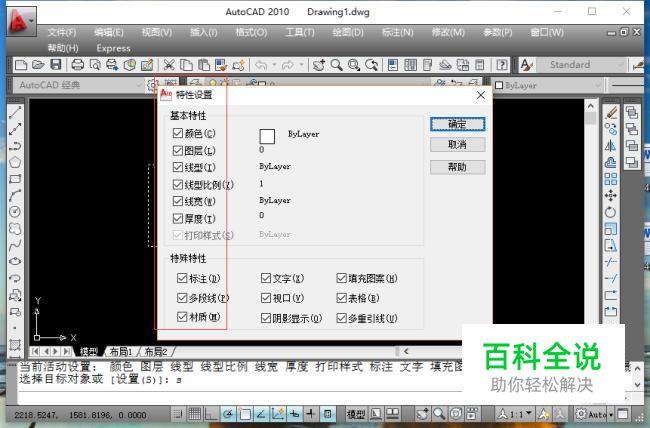
Task: Uncheck the 线型比例(Y) checkbox
Action: point(178,184)
